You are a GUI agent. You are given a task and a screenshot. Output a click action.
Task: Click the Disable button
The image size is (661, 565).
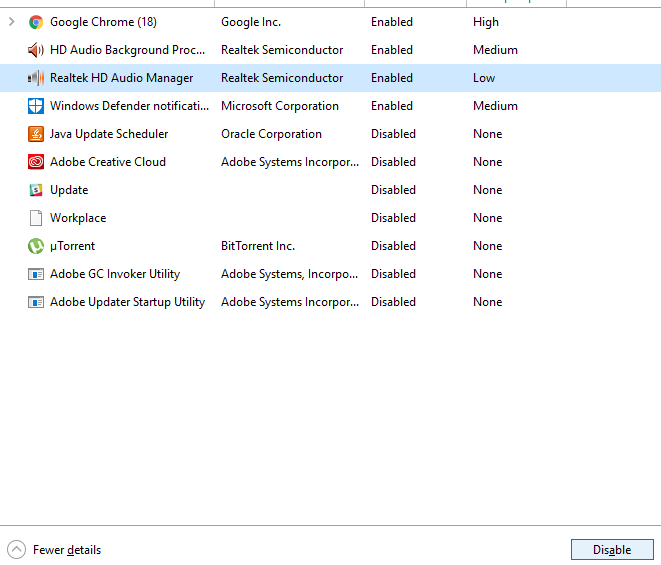pyautogui.click(x=612, y=549)
